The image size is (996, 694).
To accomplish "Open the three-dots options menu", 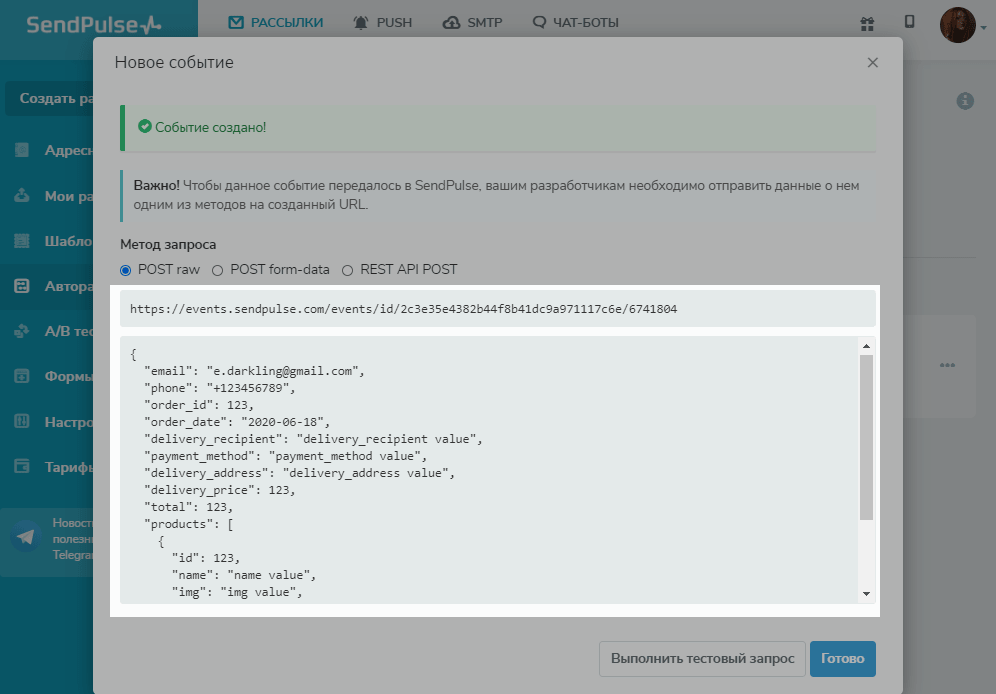I will click(947, 365).
